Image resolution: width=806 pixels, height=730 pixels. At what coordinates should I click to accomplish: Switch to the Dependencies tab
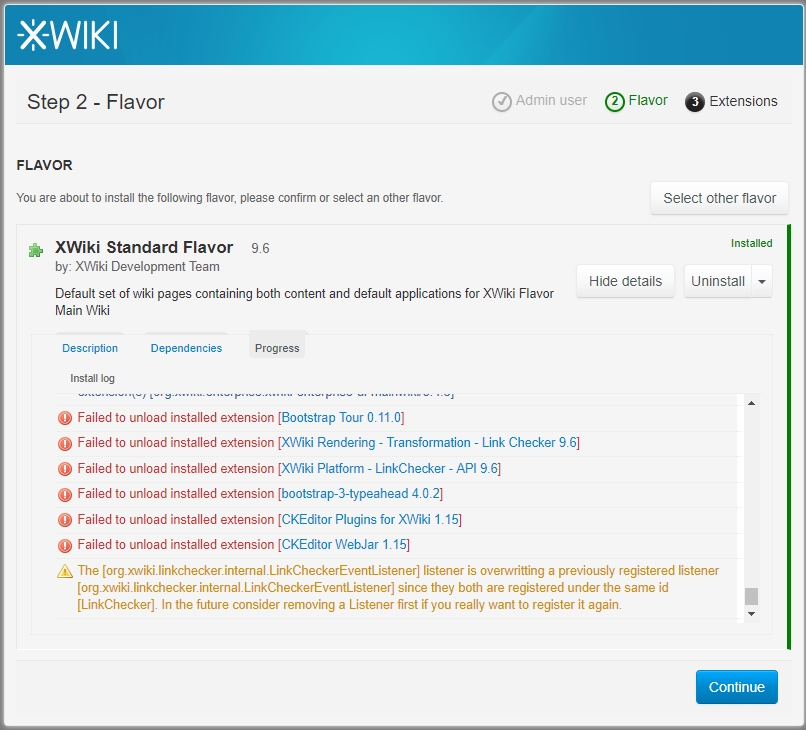(186, 348)
